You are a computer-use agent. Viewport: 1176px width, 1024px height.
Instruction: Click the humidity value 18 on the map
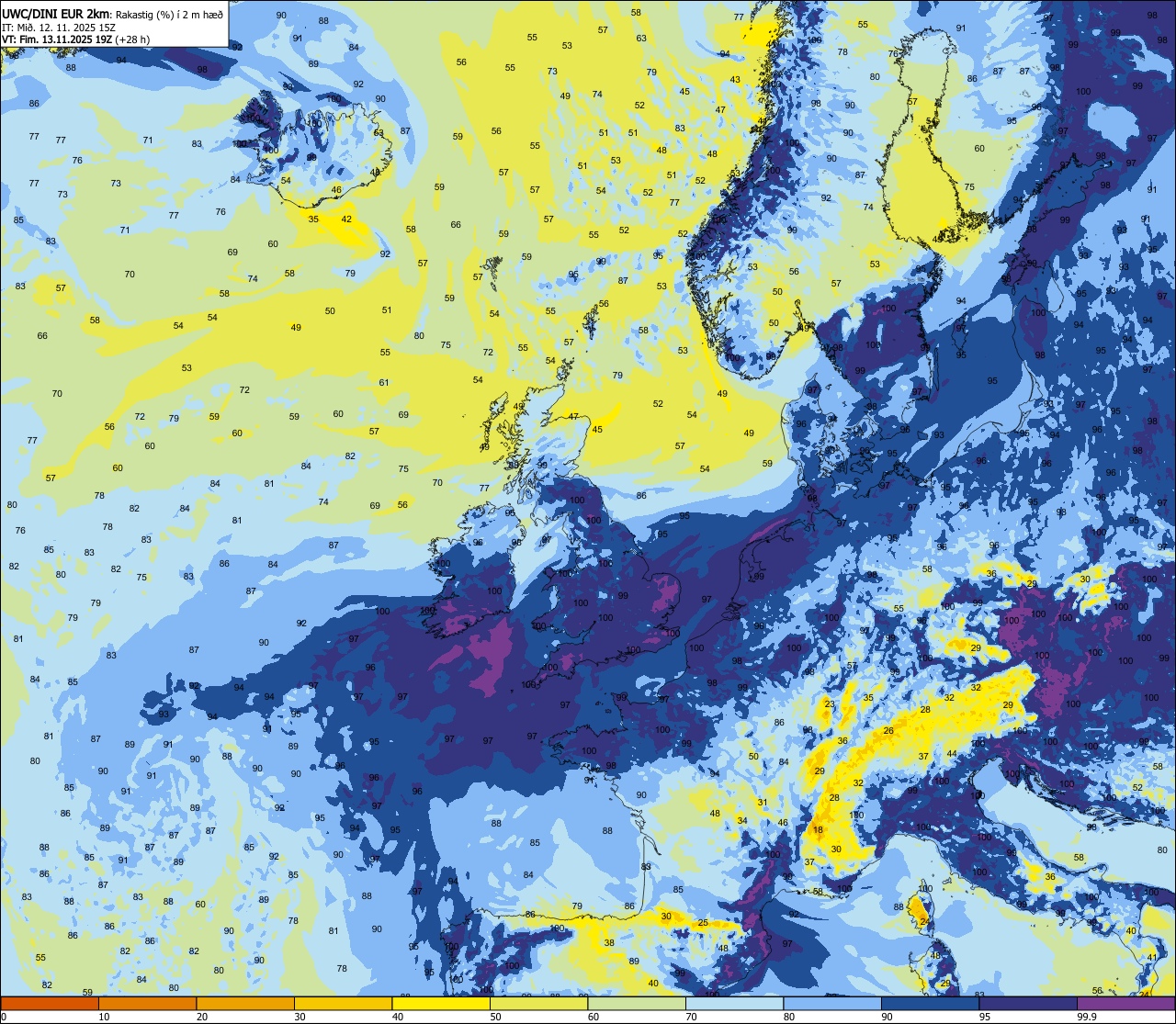click(x=819, y=830)
